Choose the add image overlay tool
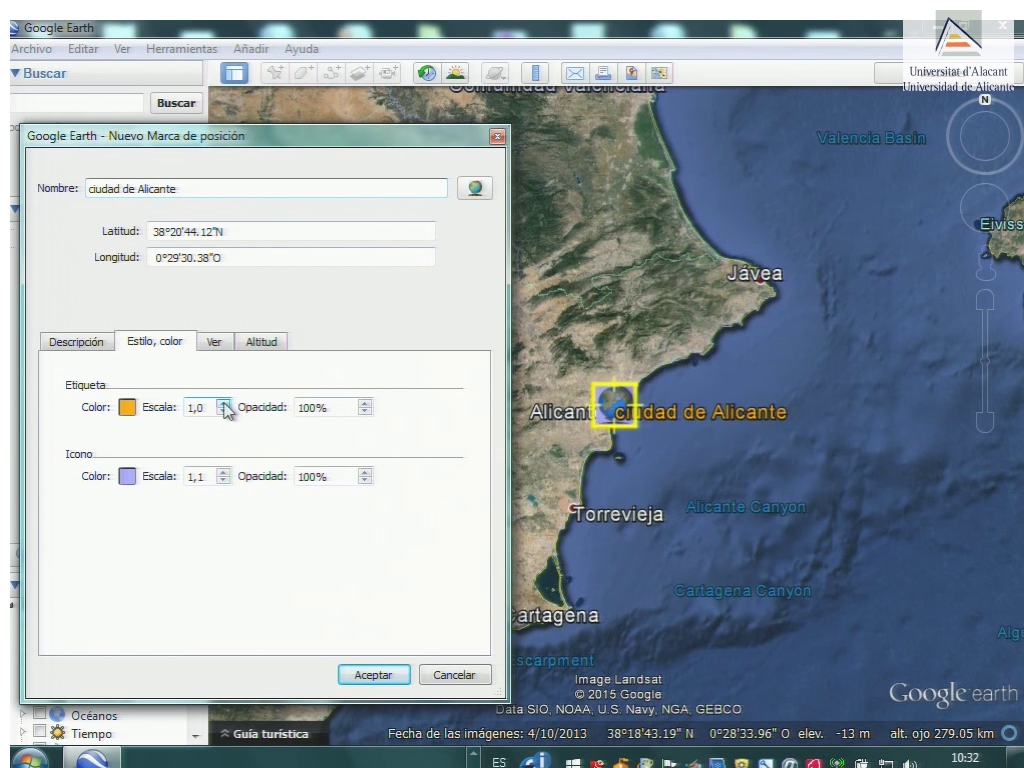Image resolution: width=1024 pixels, height=768 pixels. tap(360, 73)
